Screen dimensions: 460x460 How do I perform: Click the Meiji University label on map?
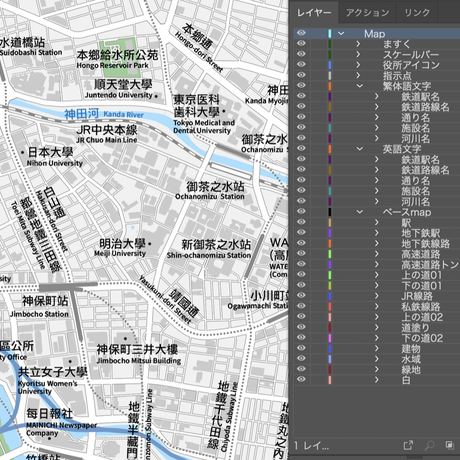tap(120, 254)
